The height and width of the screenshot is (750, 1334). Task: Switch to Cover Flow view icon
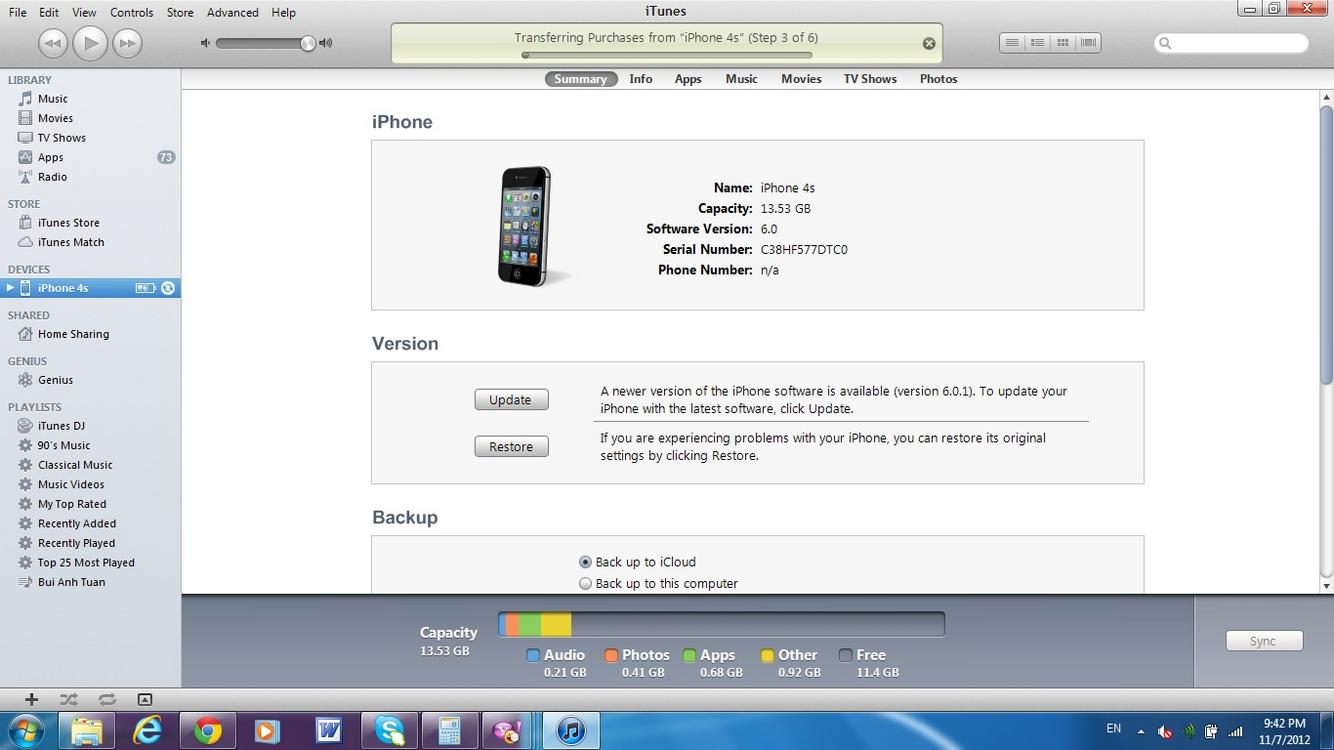point(1088,43)
